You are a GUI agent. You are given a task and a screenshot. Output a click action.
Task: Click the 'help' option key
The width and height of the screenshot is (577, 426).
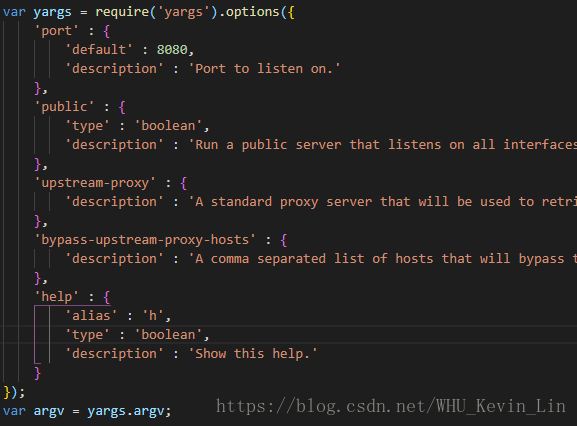tap(56, 297)
